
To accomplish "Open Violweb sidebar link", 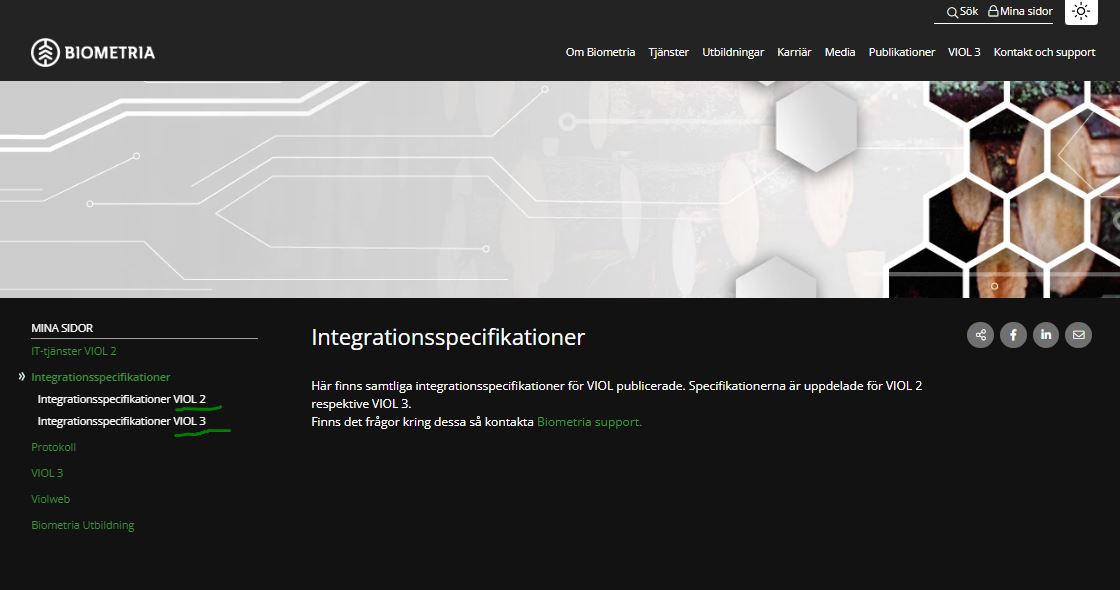I will coord(51,499).
